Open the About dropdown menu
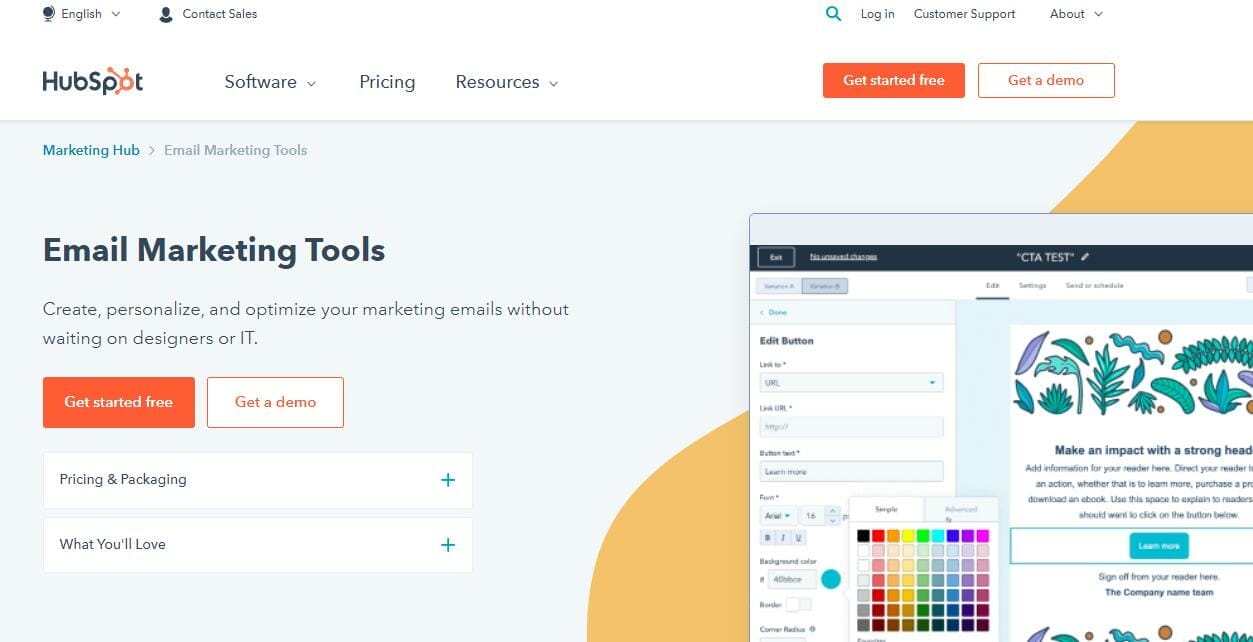 pos(1076,14)
